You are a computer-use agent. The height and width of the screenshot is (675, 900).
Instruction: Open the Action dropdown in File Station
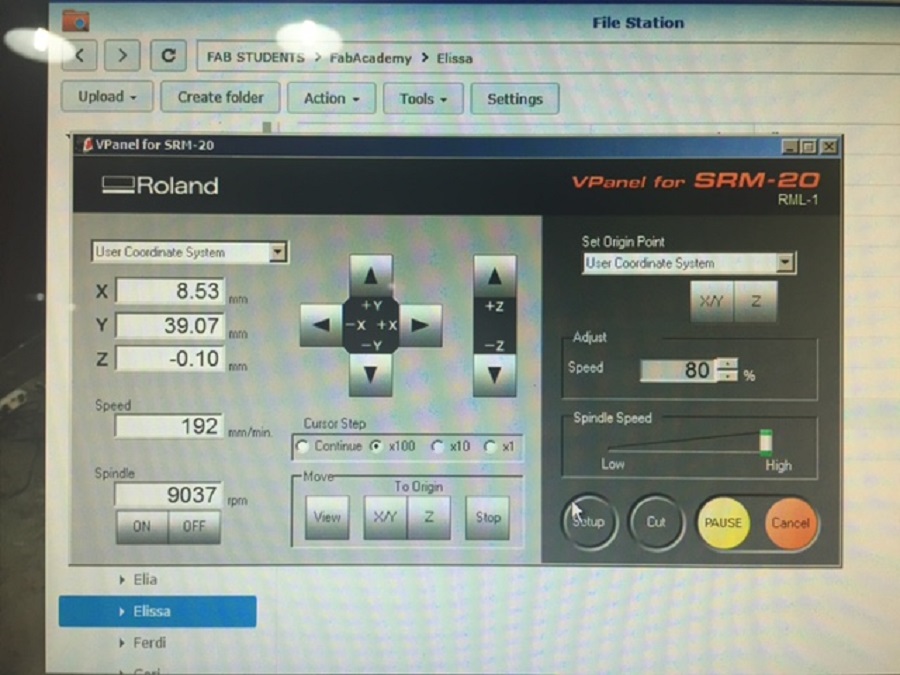[331, 99]
